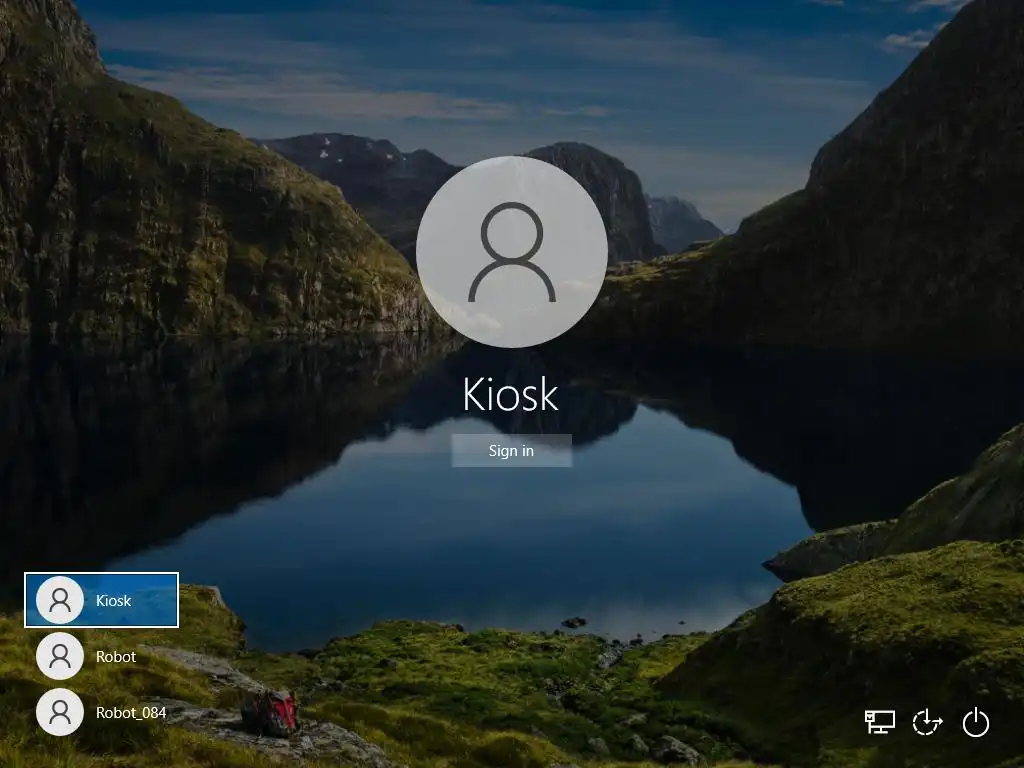Switch to the Robot user account
Viewport: 1024px width, 768px height.
tap(101, 656)
